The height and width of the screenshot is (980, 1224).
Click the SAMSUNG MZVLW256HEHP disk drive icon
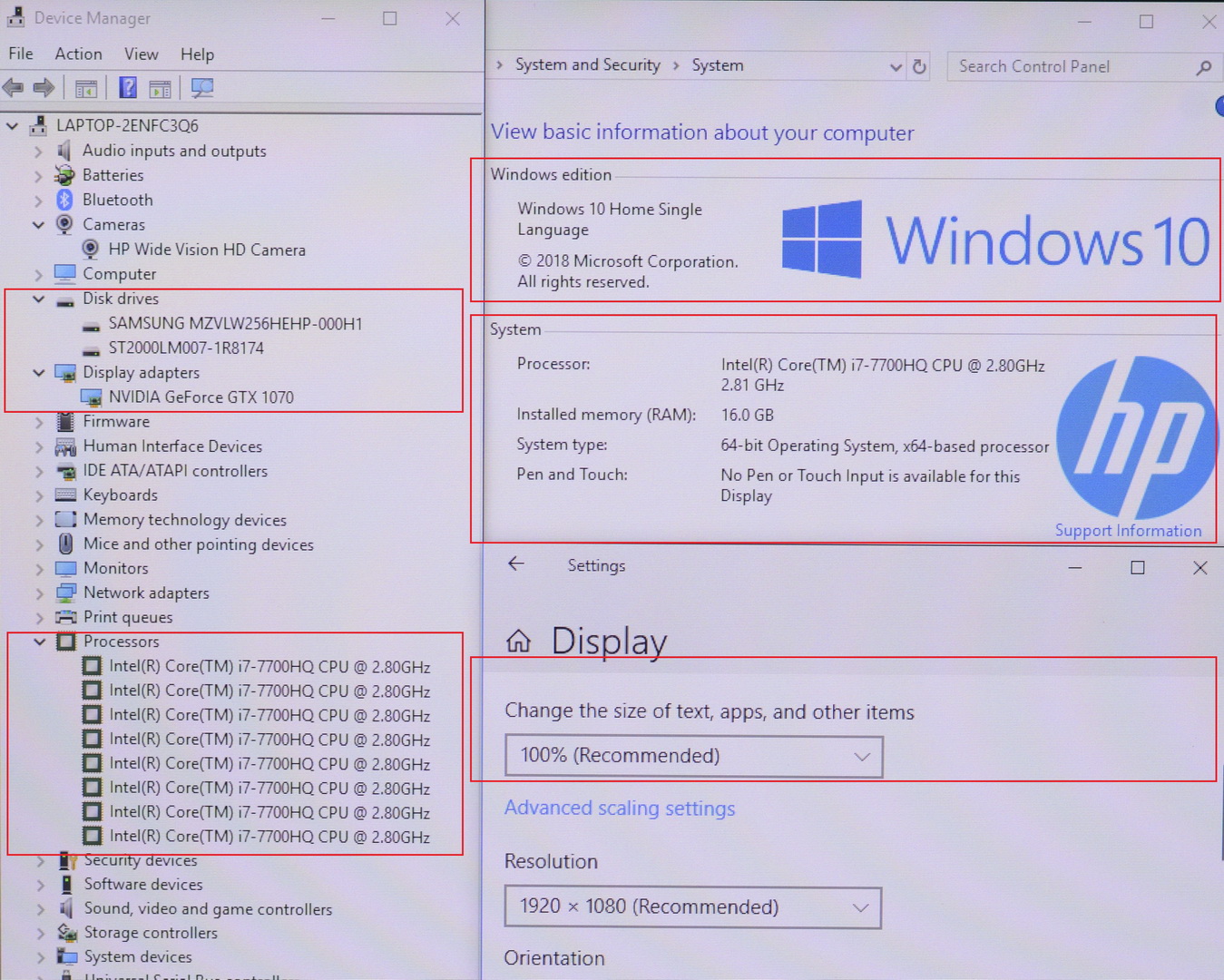(x=91, y=326)
